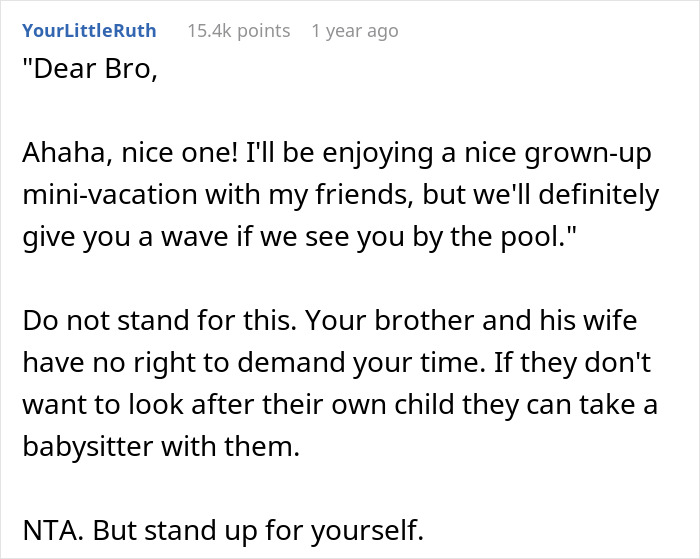Image resolution: width=700 pixels, height=559 pixels.
Task: Click the phrase "But stand up for yourself."
Action: coord(258,531)
